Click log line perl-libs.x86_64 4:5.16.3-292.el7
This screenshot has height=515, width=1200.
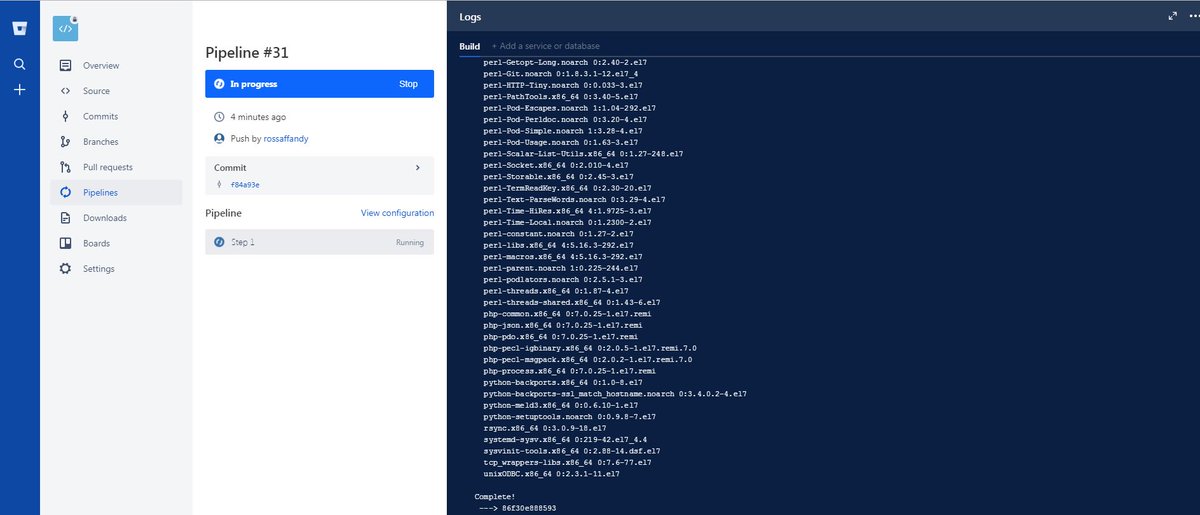[564, 244]
